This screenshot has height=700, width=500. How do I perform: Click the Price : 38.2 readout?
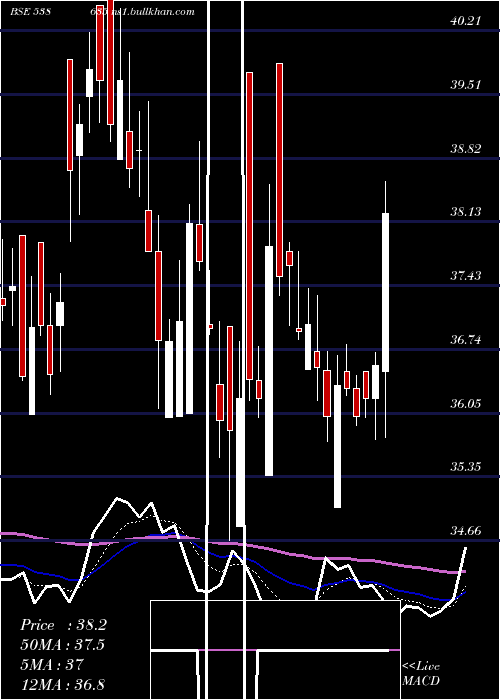pos(63,625)
